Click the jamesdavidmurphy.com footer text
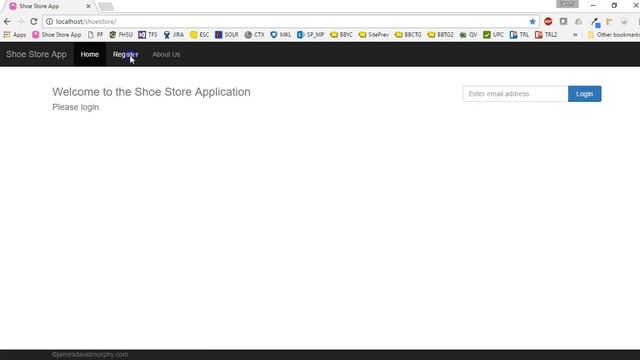Viewport: 640px width, 360px height. (x=90, y=354)
